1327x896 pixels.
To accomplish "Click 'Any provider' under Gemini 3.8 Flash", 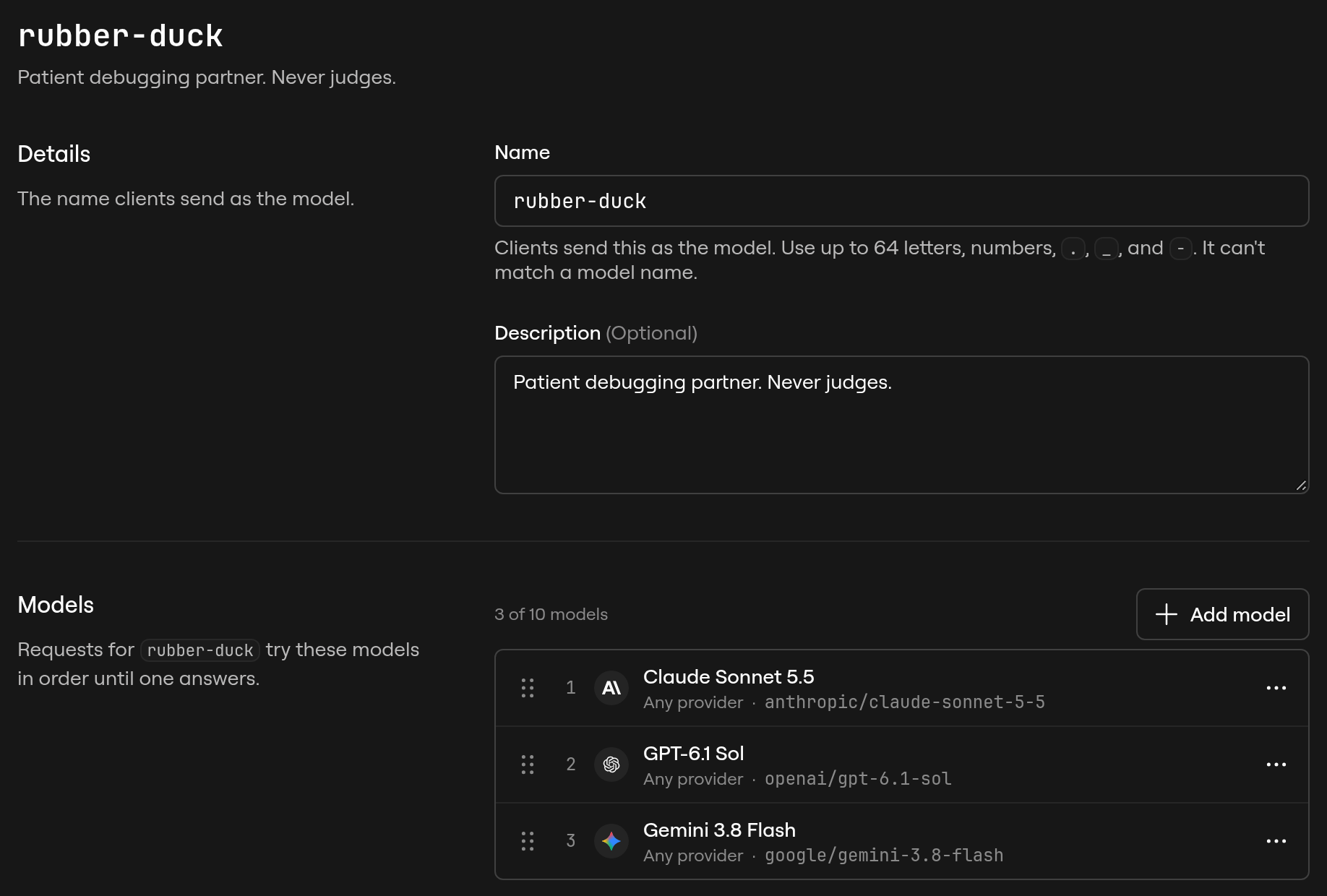I will pos(693,856).
